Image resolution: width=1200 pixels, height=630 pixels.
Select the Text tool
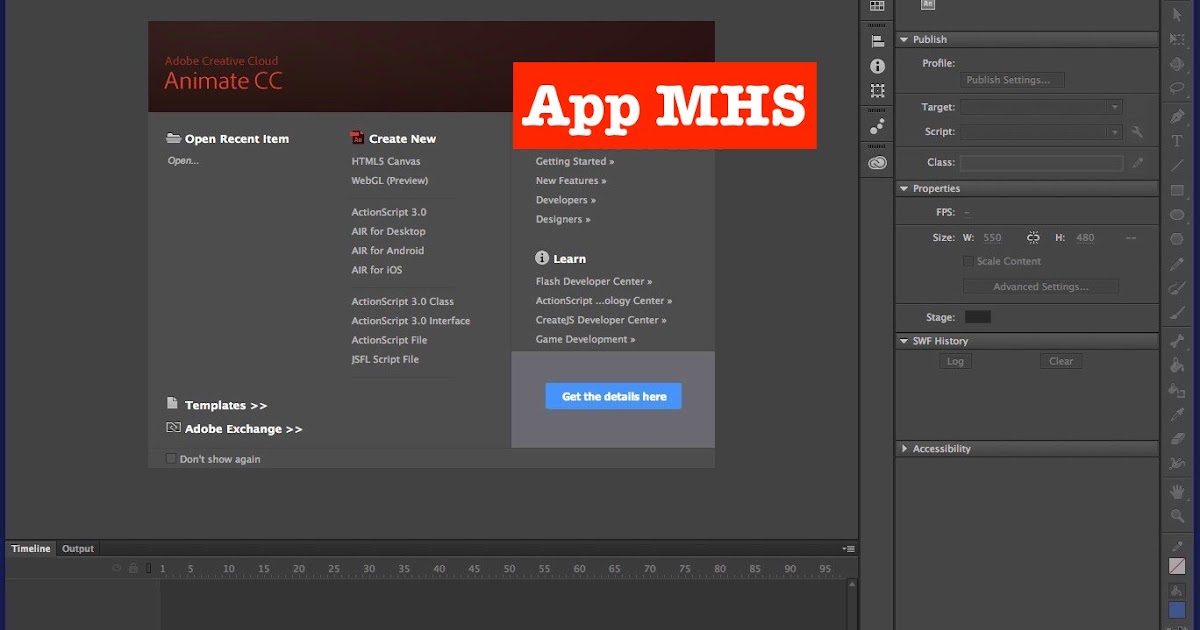tap(1177, 141)
